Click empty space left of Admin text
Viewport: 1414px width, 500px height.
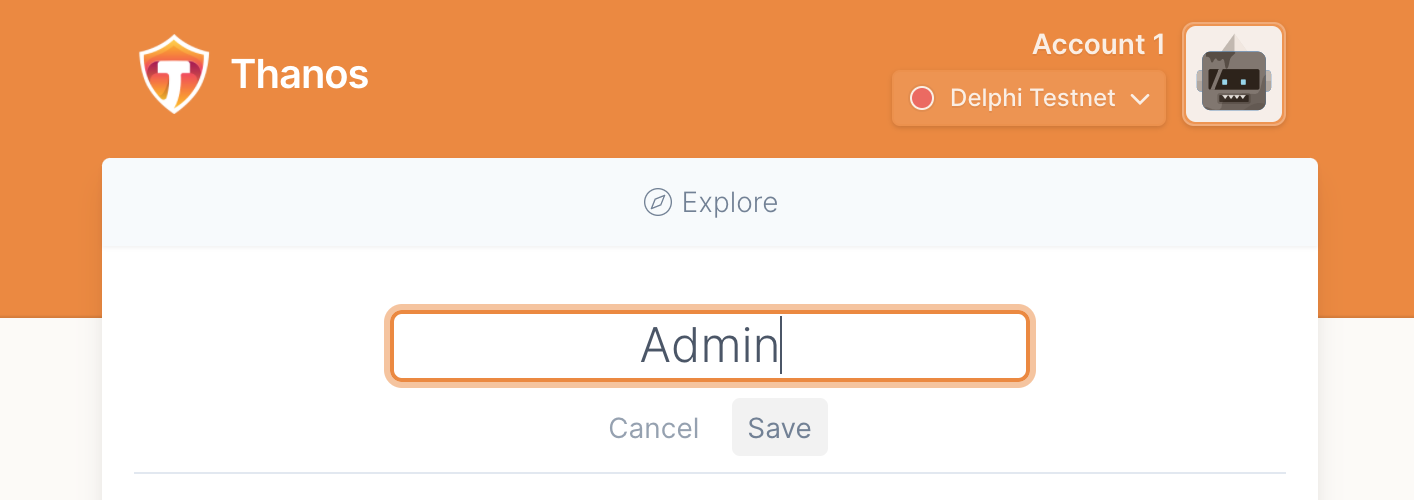point(515,347)
